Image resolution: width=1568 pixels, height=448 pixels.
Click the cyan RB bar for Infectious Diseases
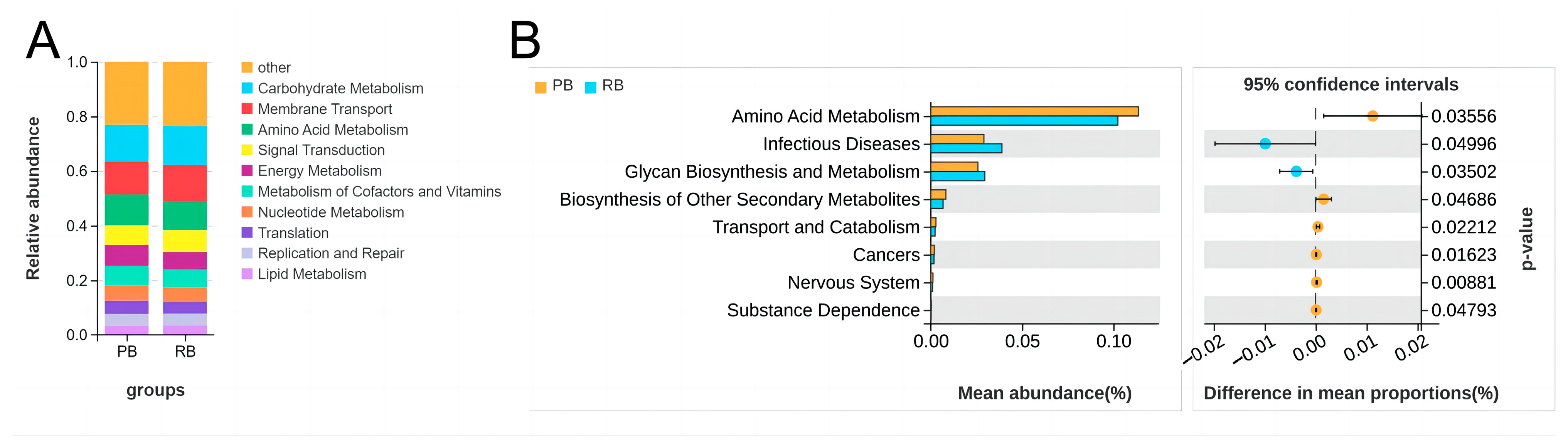[965, 148]
